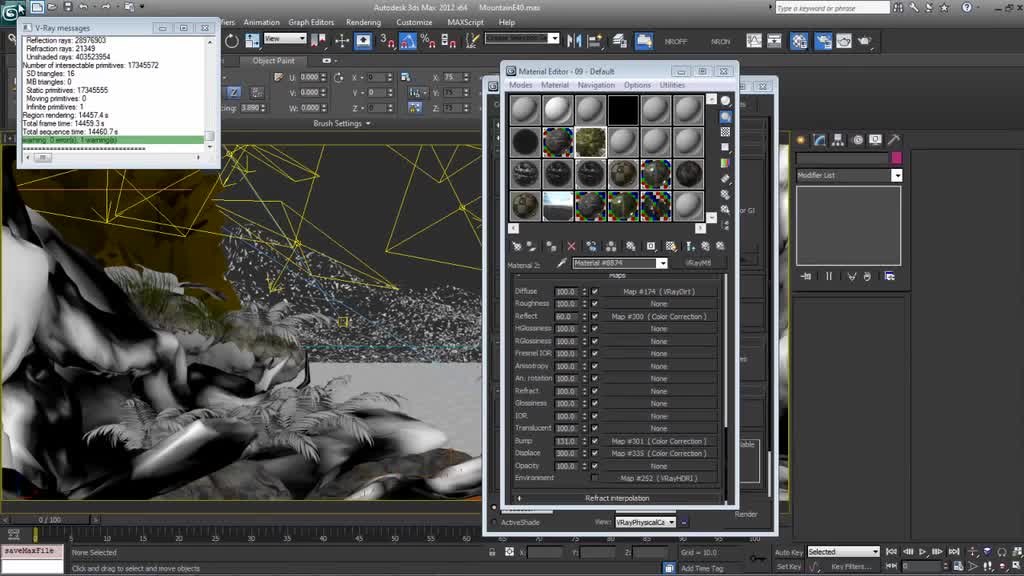Image resolution: width=1024 pixels, height=576 pixels.
Task: Open the Utilities hammer panel icon
Action: tap(893, 140)
